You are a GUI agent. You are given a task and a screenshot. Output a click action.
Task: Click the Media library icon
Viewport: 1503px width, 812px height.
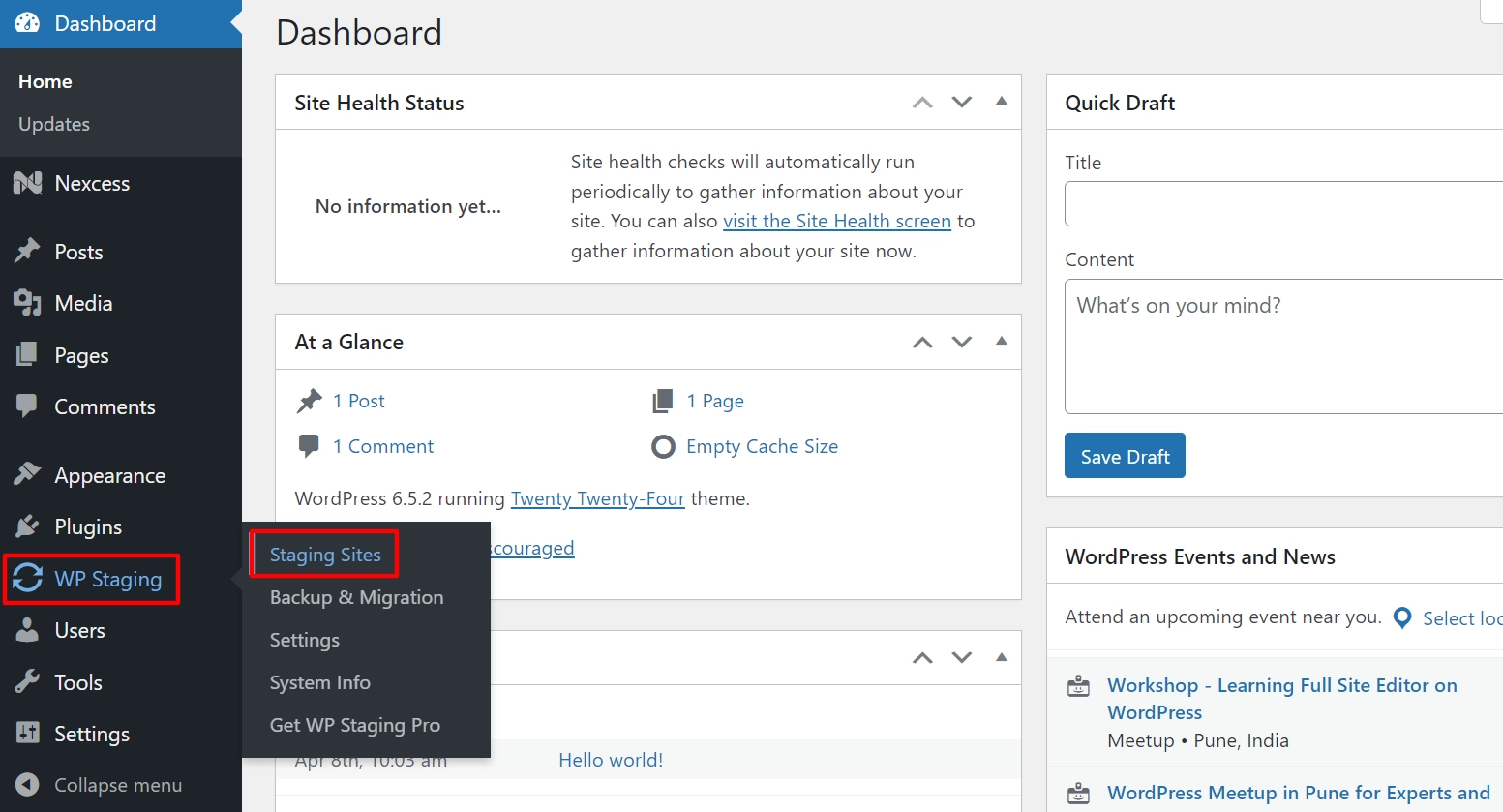point(27,303)
